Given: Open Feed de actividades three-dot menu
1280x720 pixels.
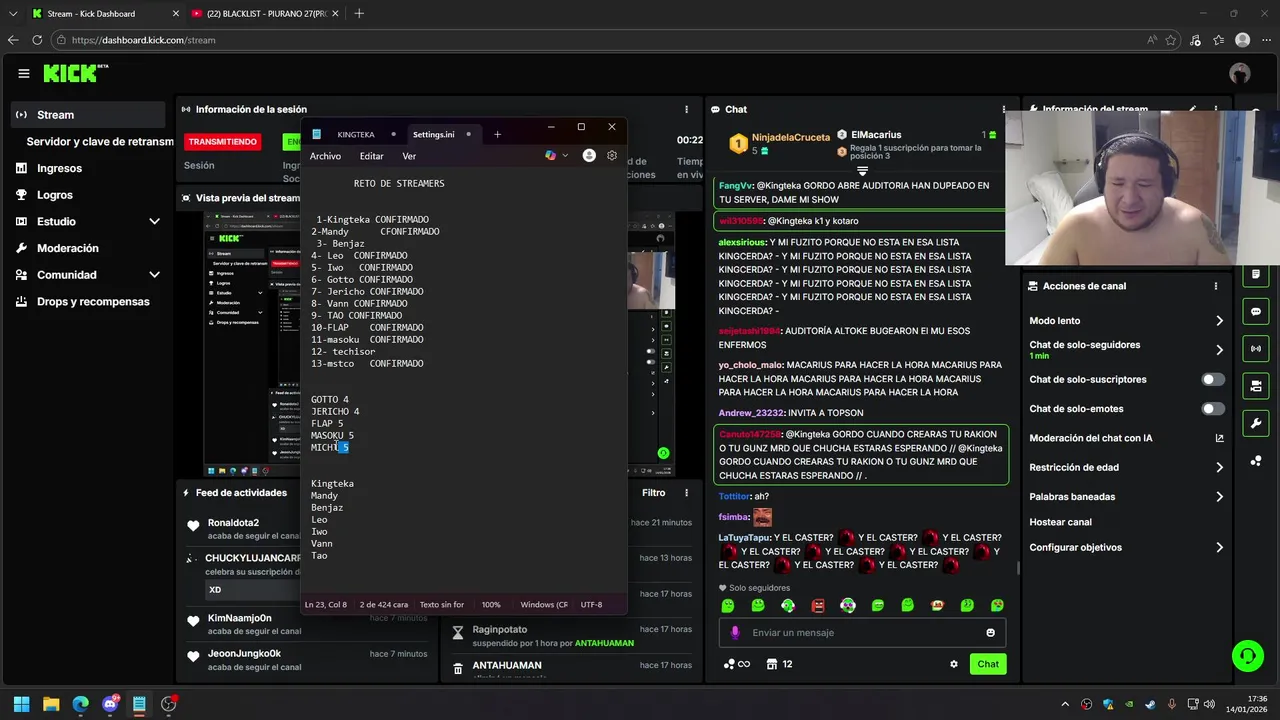Looking at the screenshot, I should coord(686,493).
